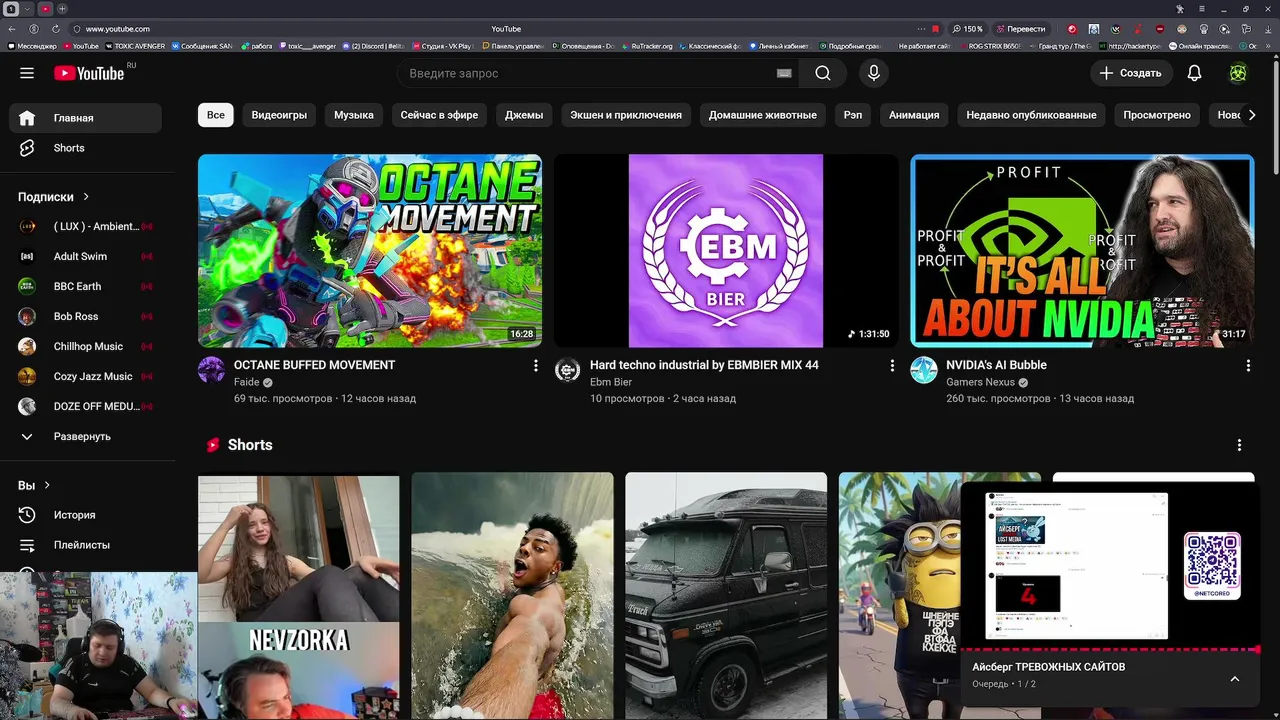
Task: Expand subscriptions with Развернуть
Action: 86,437
